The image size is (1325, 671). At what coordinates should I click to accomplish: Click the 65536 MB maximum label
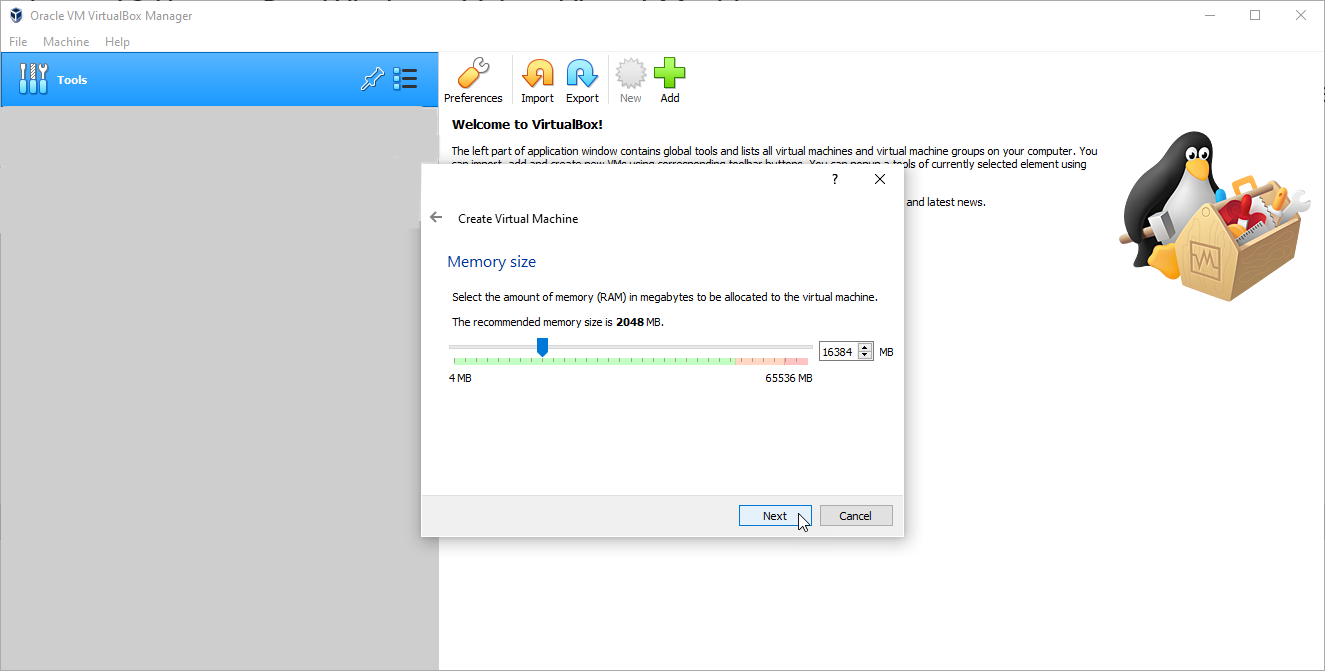789,378
